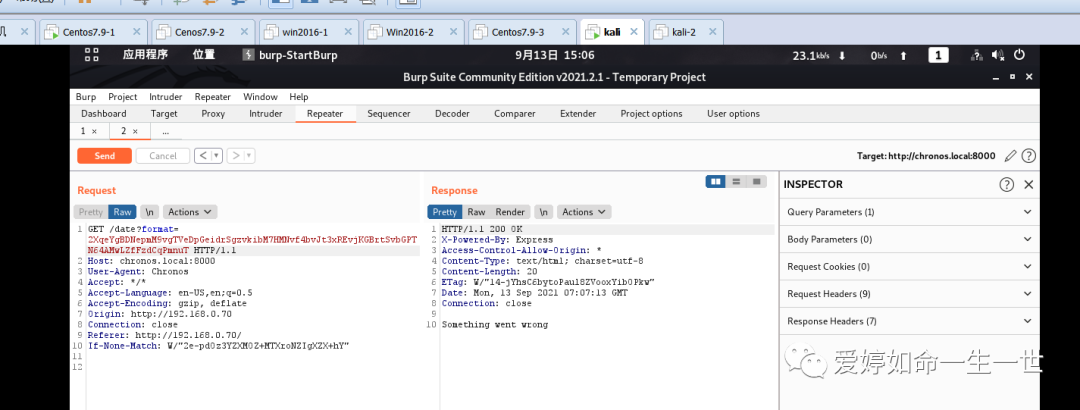Open the Intruder menu

[x=165, y=96]
